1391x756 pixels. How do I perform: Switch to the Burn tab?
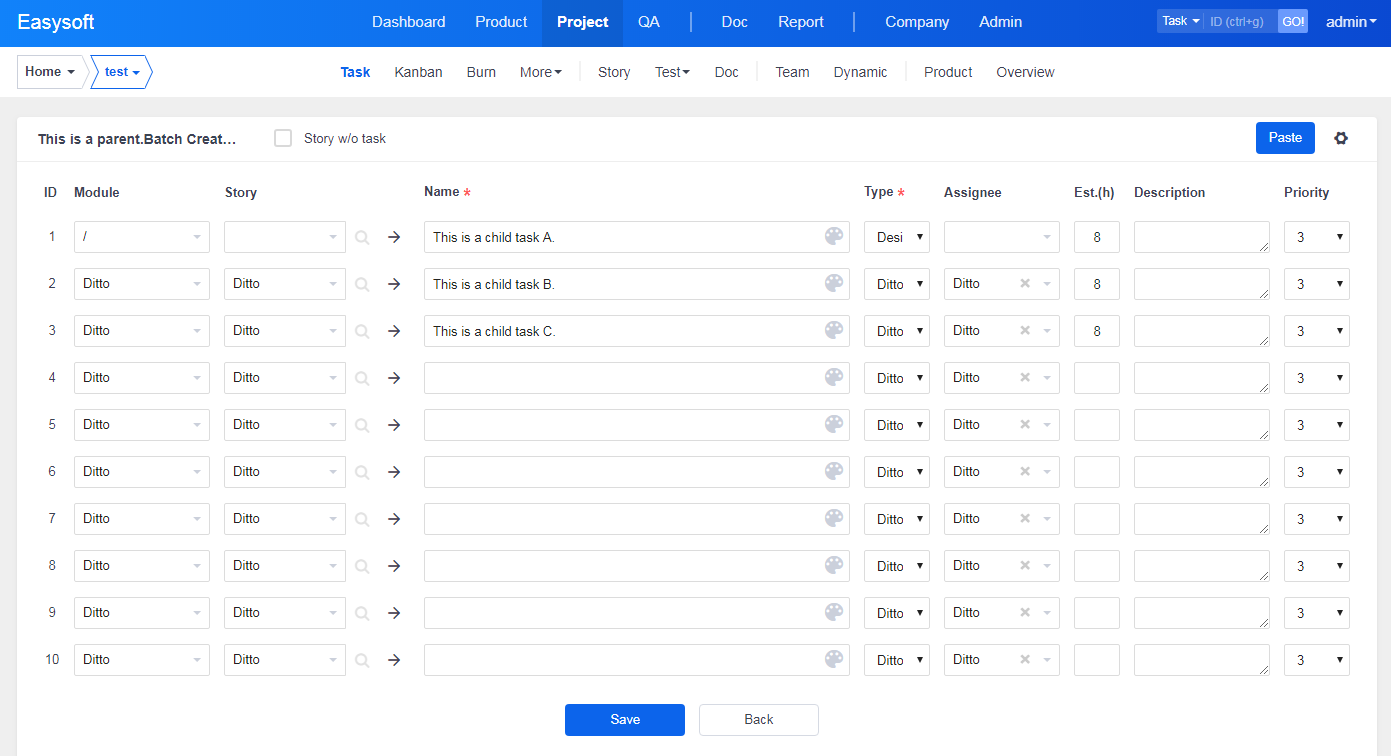481,72
